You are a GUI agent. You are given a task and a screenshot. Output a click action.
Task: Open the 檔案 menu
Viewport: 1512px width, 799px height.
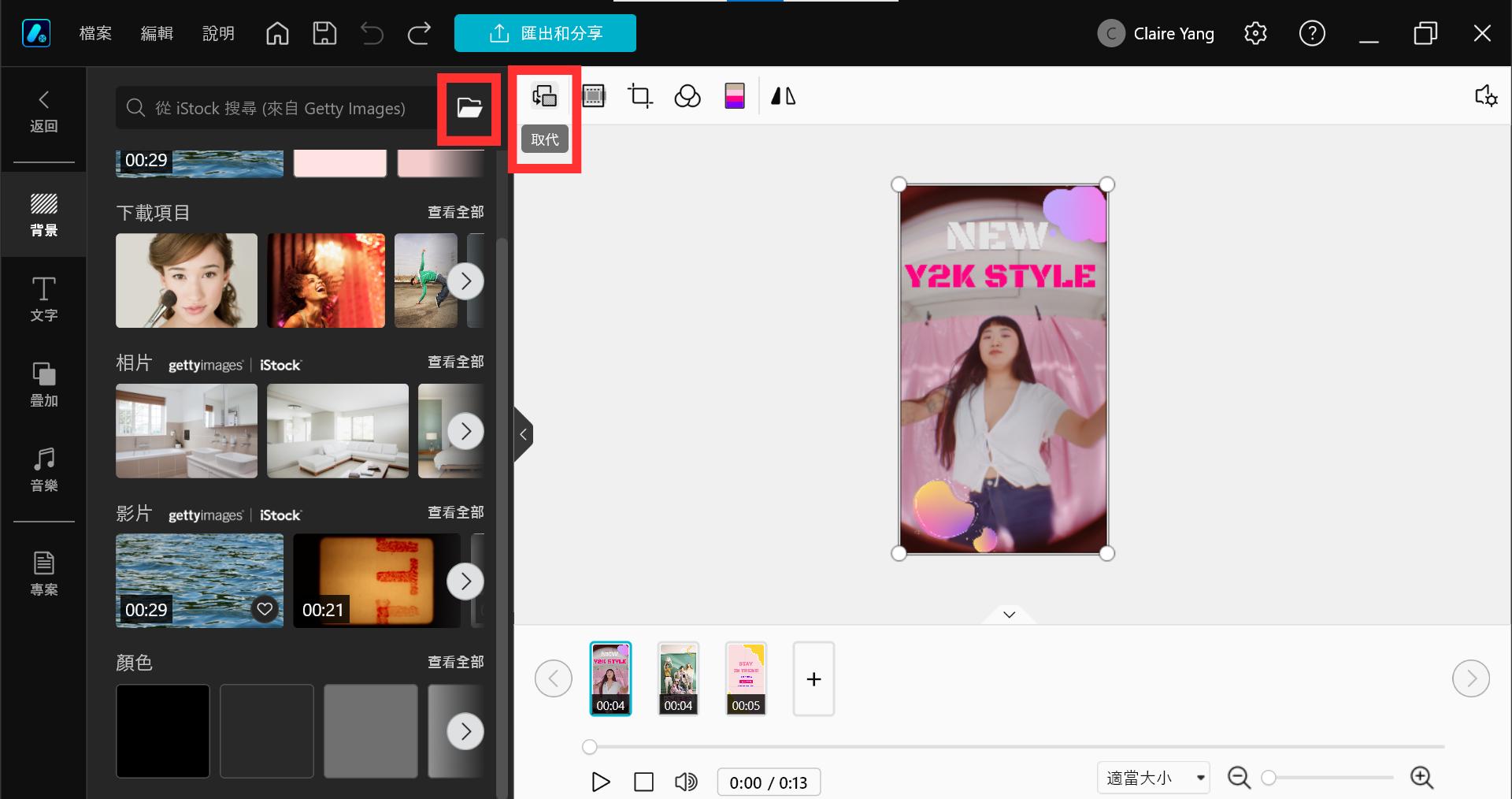tap(95, 33)
